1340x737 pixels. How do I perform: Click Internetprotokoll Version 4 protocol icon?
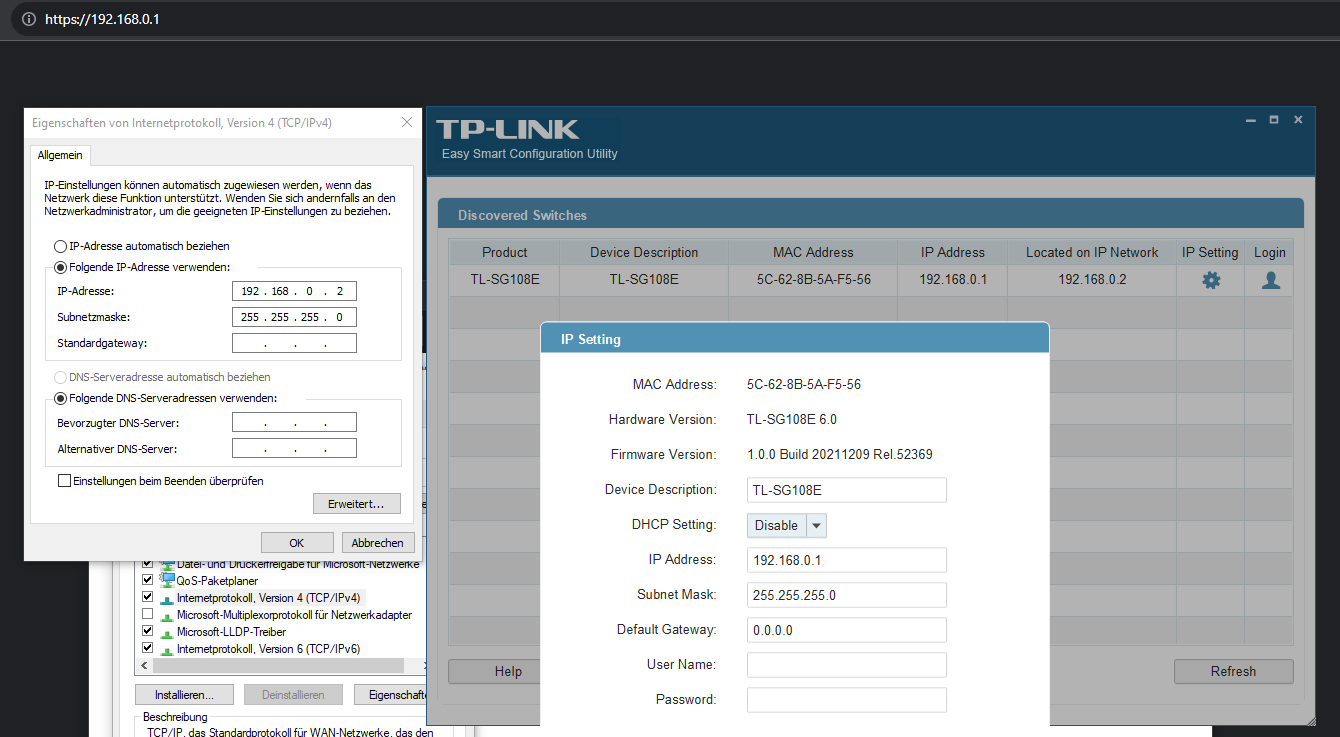(167, 598)
